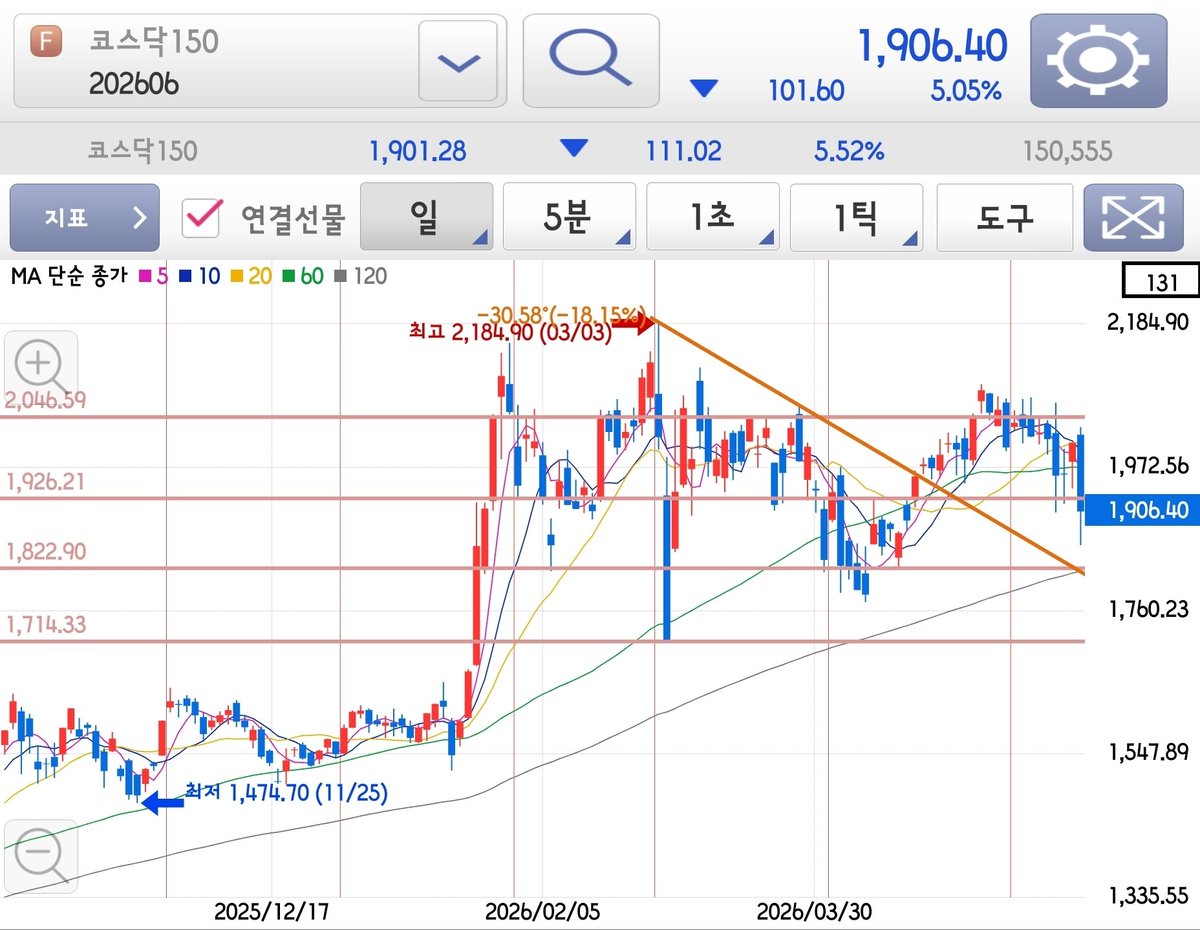Click the 131 candle count box
1200x930 pixels.
pyautogui.click(x=1160, y=282)
